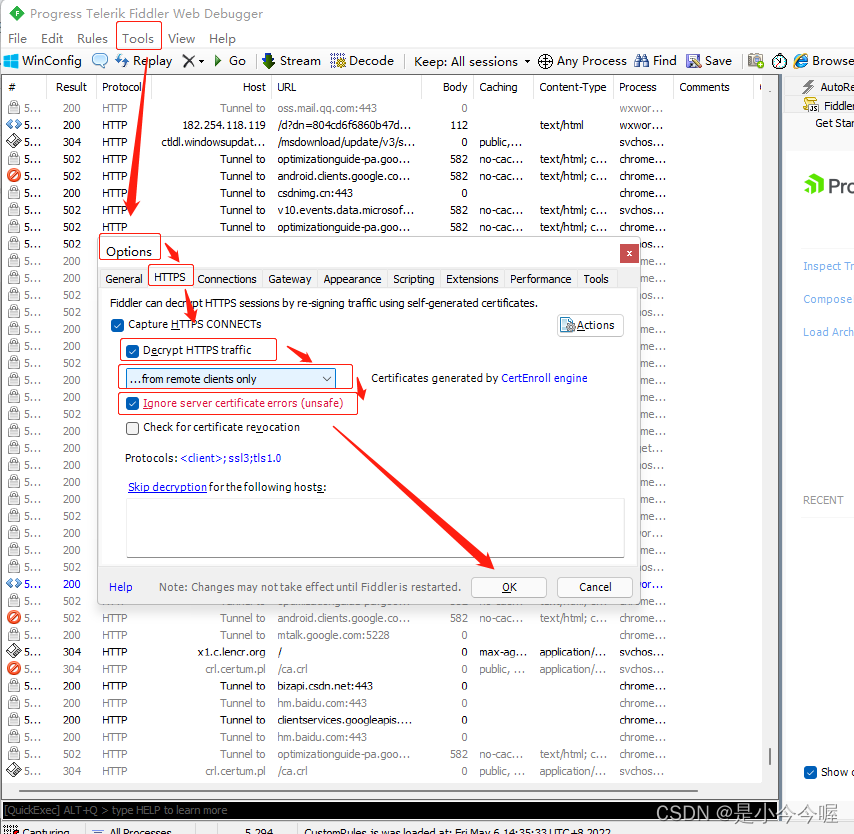Click the diamond icon on x1.c.lencr.org row
Viewport: 854px width, 834px height.
[14, 651]
